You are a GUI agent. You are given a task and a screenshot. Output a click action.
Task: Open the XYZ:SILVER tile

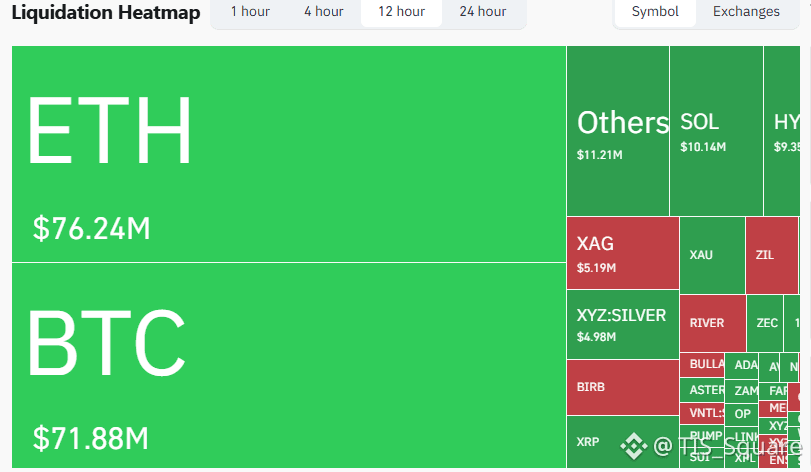coord(622,324)
